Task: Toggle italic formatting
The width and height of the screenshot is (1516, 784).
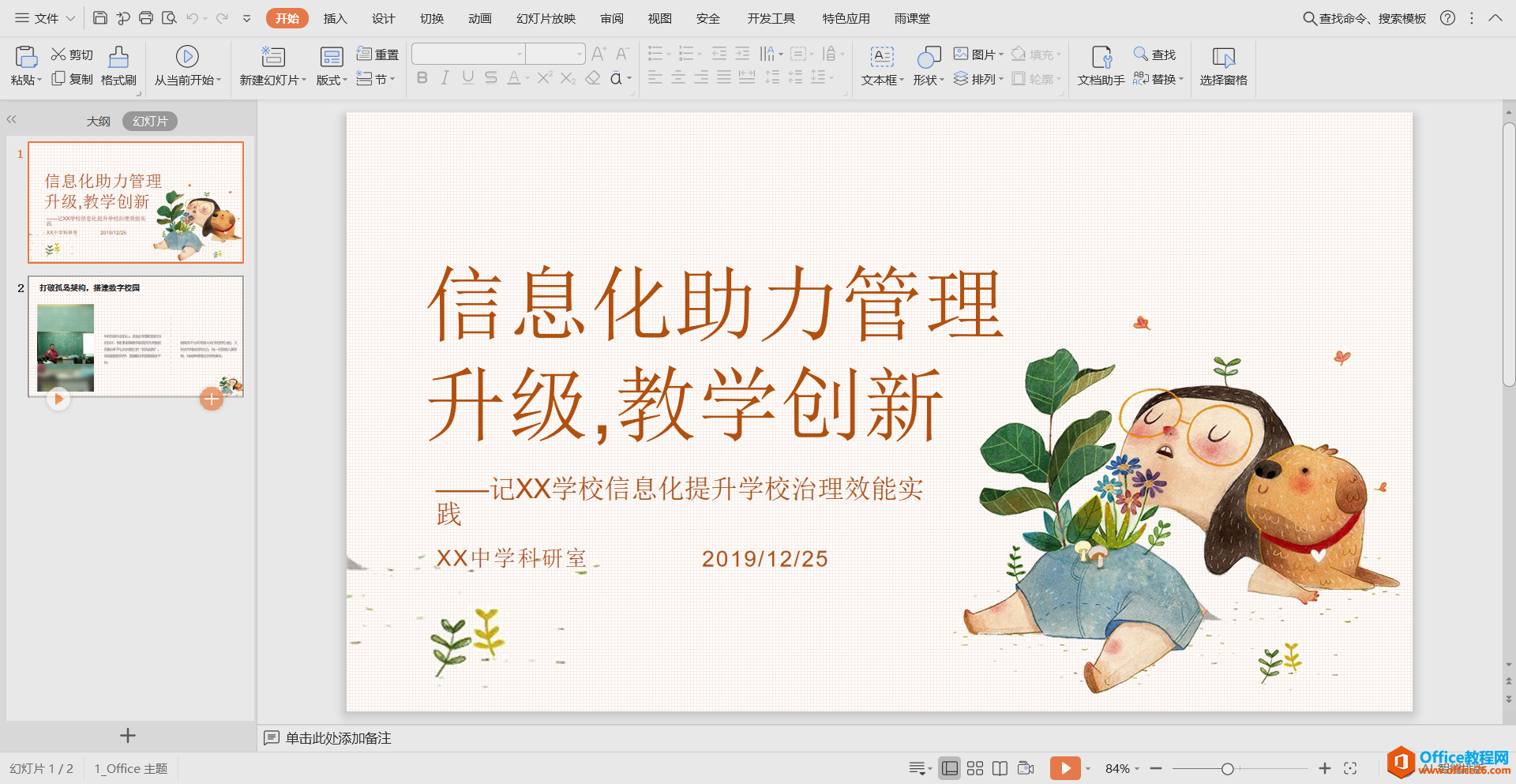Action: click(445, 77)
